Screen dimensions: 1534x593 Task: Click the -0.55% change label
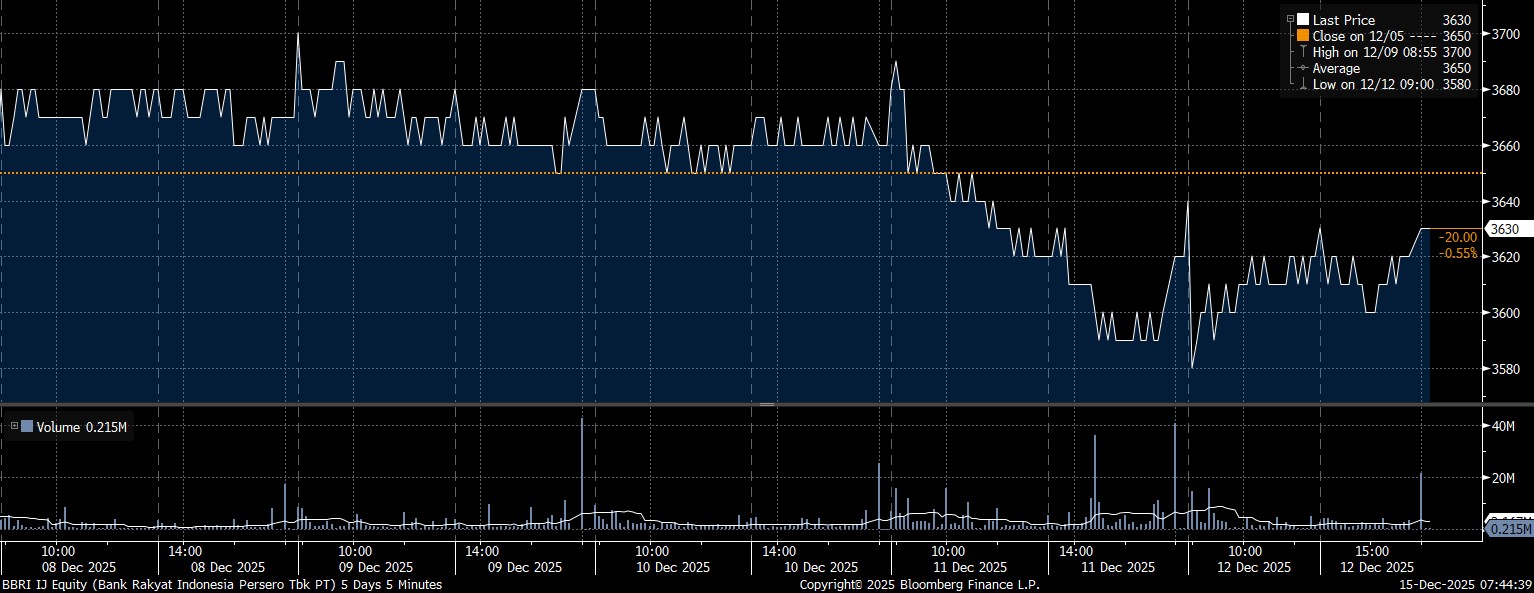(1457, 253)
